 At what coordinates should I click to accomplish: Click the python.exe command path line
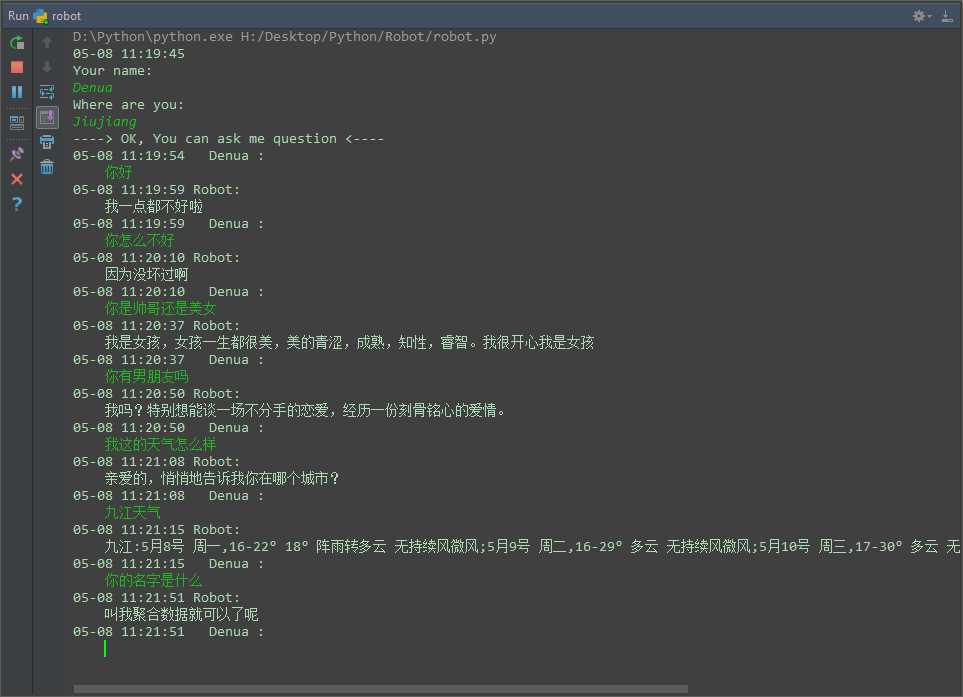(x=284, y=36)
